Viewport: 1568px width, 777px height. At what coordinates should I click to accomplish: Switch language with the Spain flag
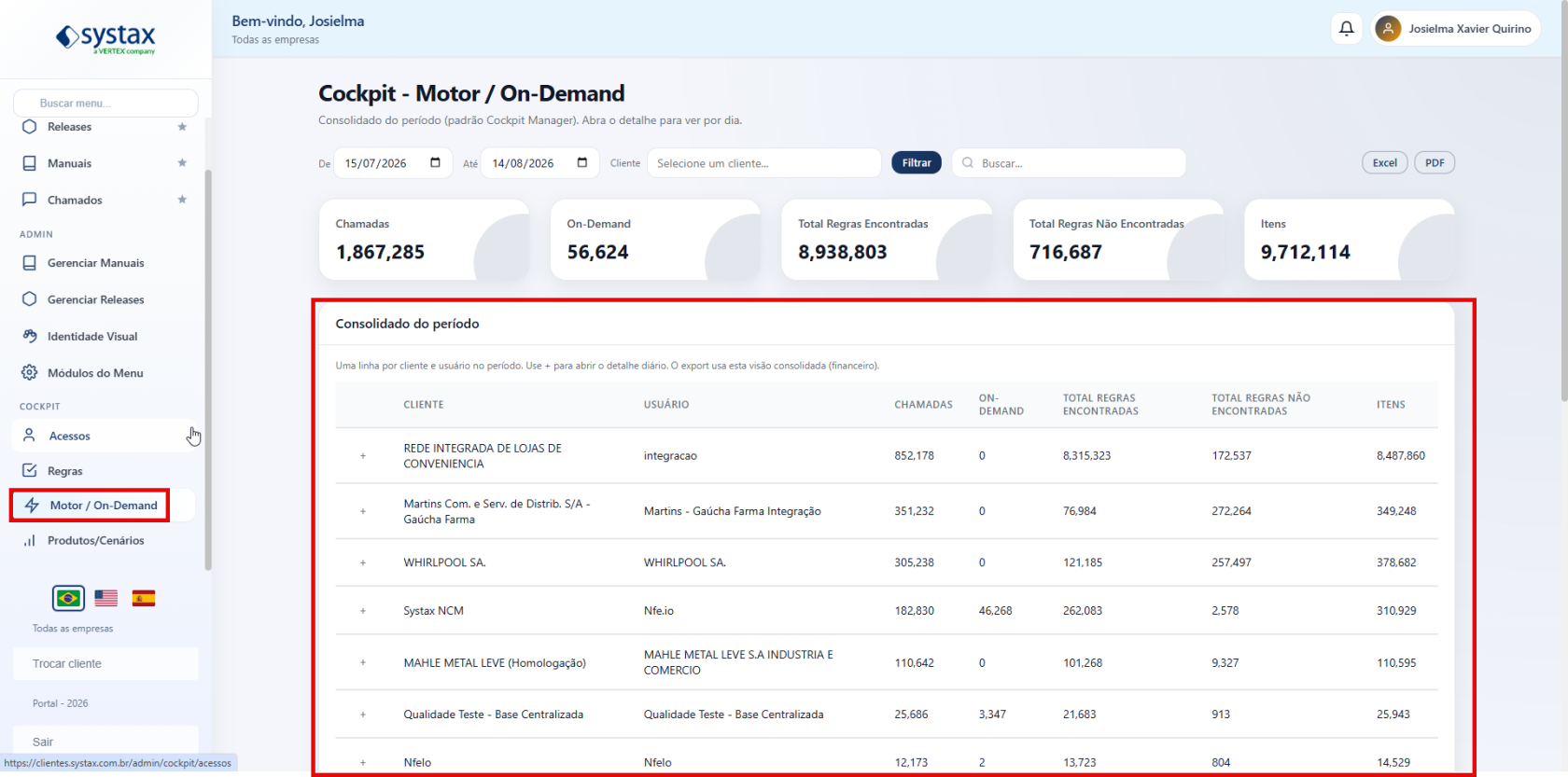point(144,598)
